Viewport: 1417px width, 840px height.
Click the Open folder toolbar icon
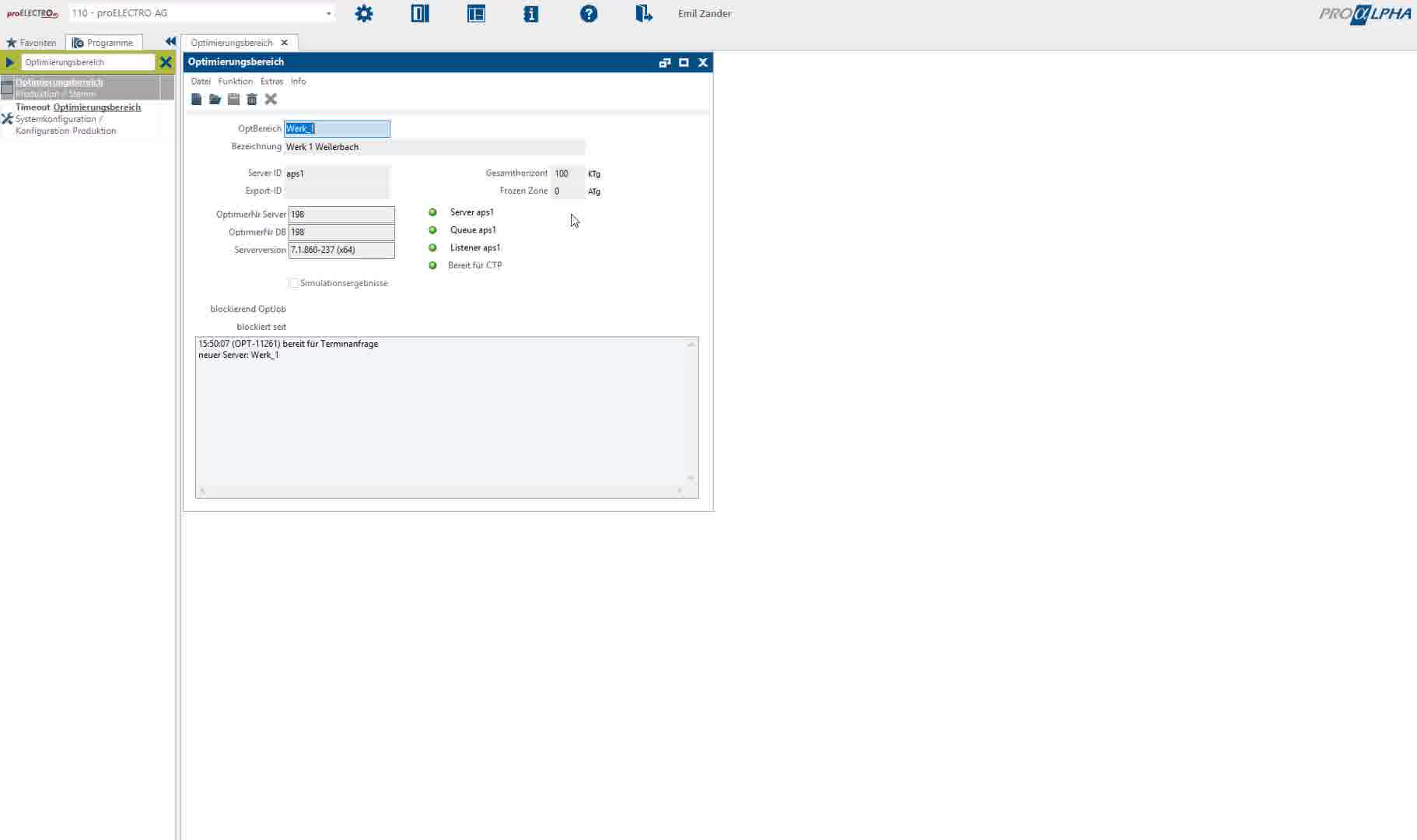(215, 100)
